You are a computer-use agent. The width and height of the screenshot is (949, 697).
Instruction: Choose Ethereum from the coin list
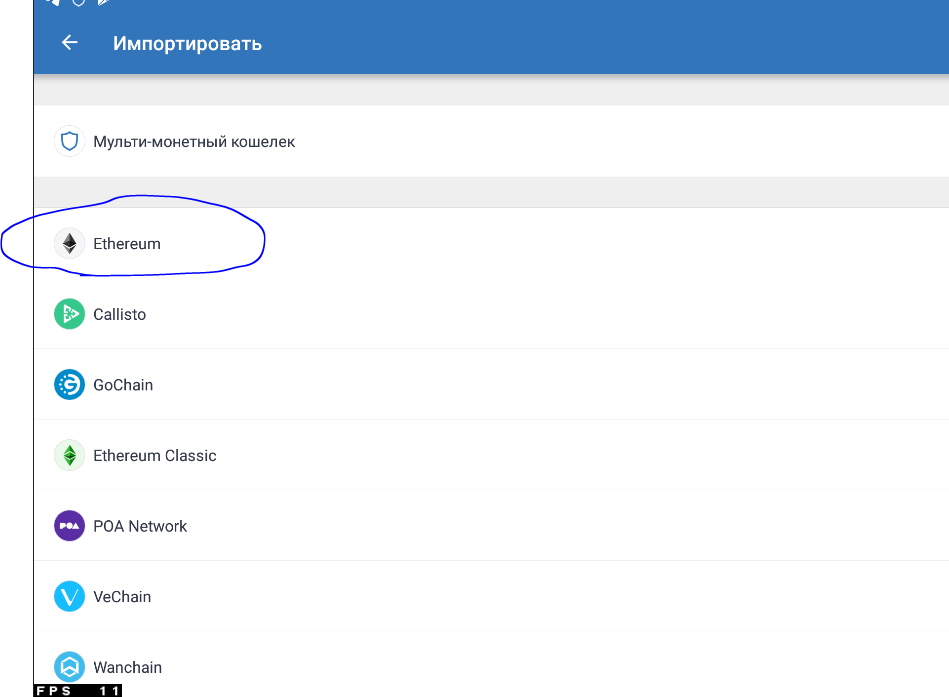(x=491, y=243)
